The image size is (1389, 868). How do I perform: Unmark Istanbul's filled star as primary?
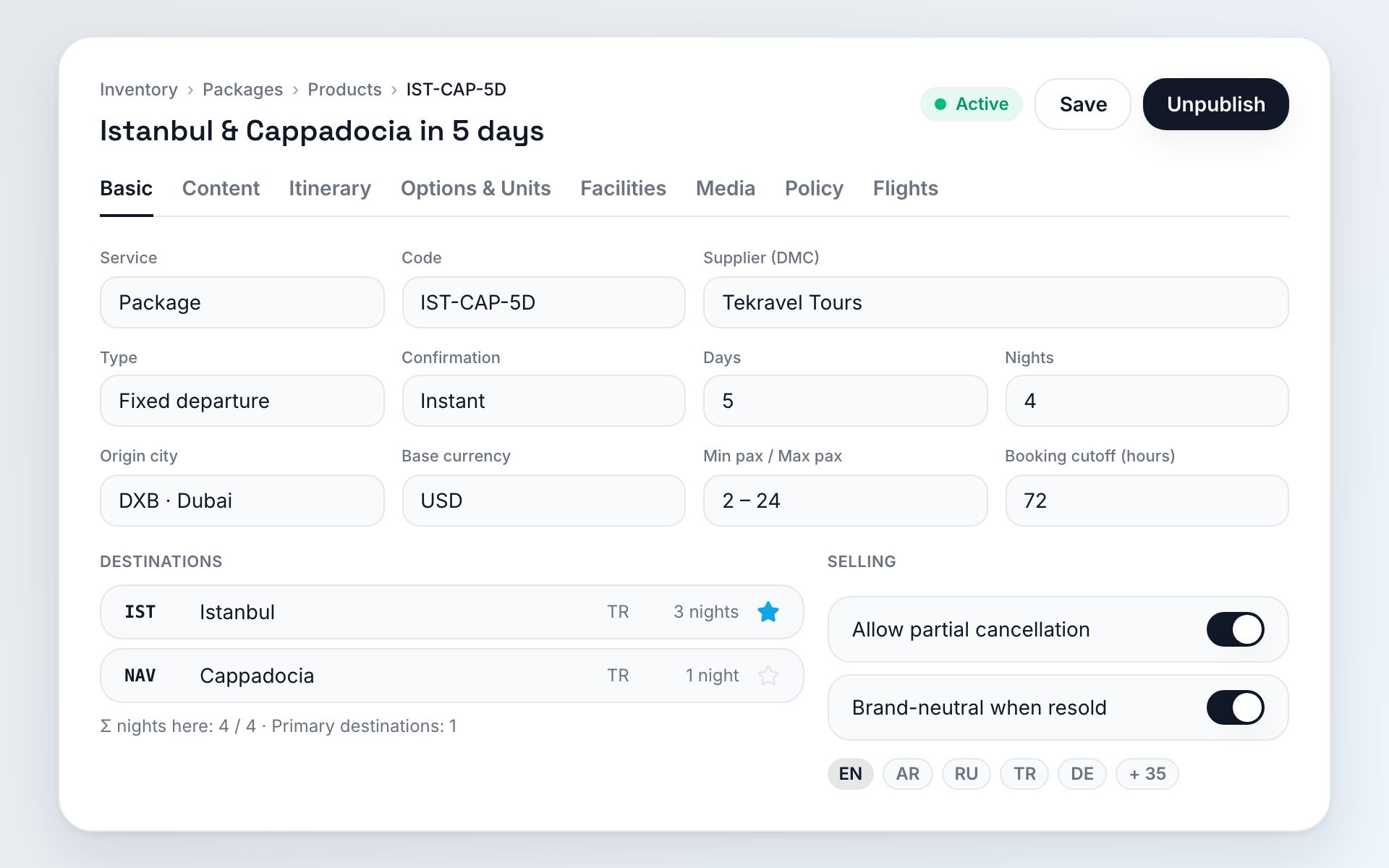pos(768,612)
